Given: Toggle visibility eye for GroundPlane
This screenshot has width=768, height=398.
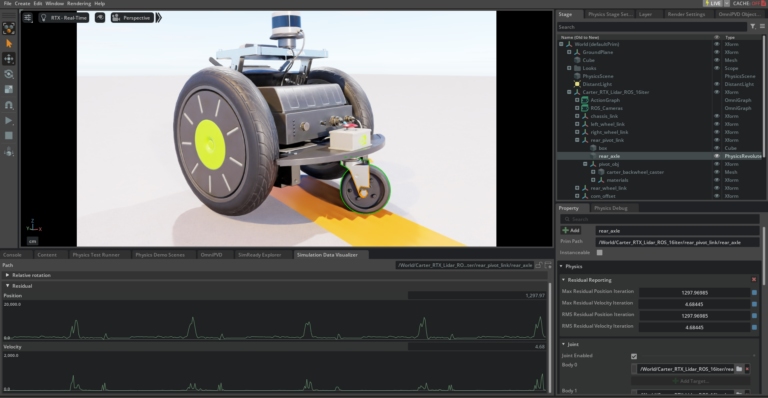Looking at the screenshot, I should [717, 52].
